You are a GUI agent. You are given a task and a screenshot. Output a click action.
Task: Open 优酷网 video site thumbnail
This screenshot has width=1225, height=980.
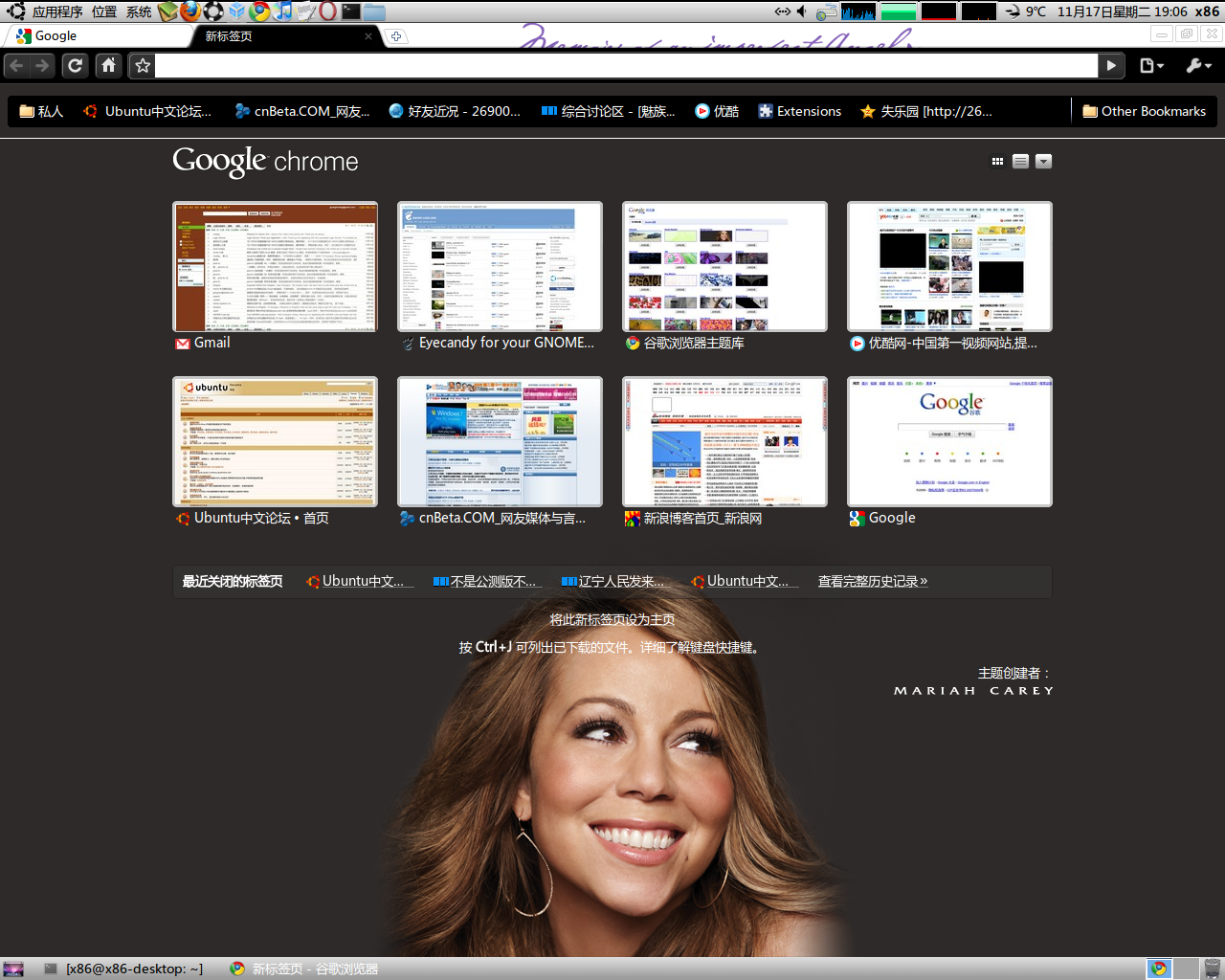(x=949, y=267)
